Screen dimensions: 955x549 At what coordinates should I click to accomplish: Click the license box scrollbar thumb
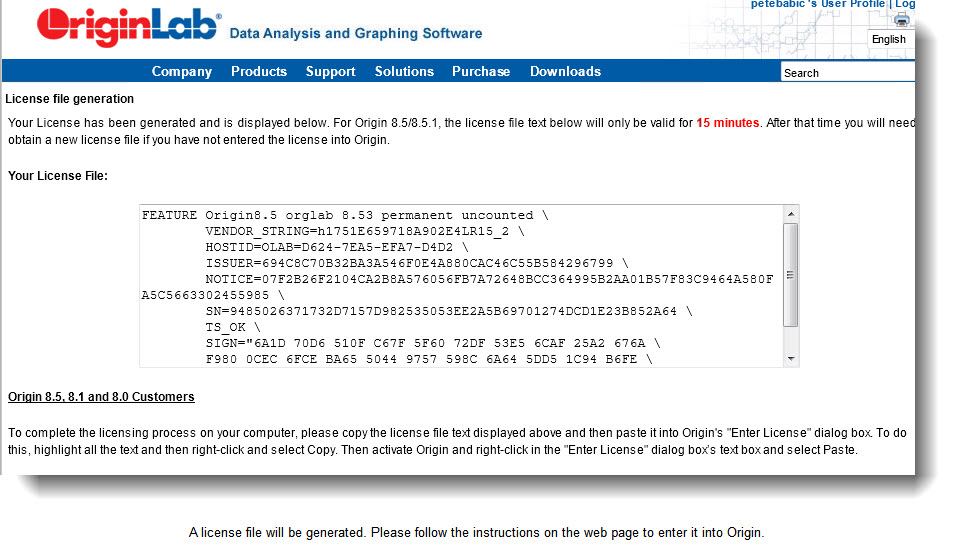791,275
